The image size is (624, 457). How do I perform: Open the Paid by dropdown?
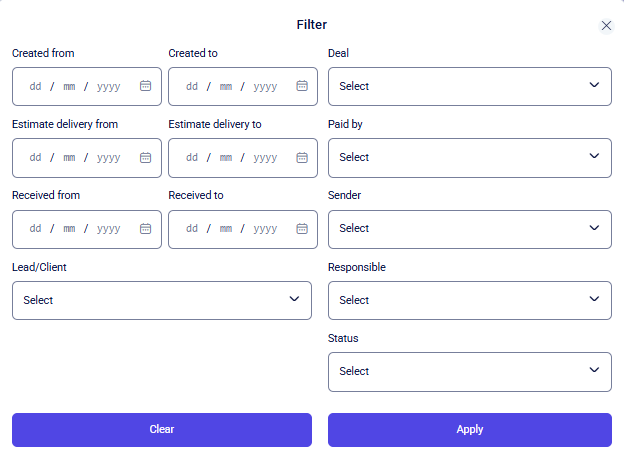(469, 157)
